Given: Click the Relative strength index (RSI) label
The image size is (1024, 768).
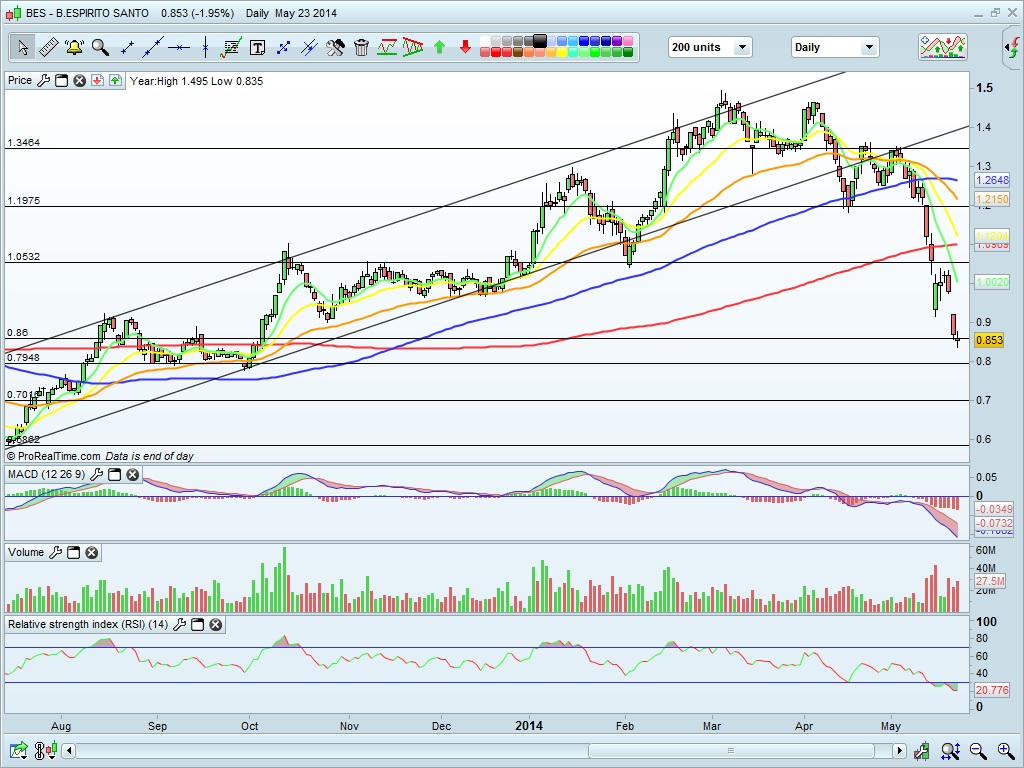Looking at the screenshot, I should (x=88, y=624).
